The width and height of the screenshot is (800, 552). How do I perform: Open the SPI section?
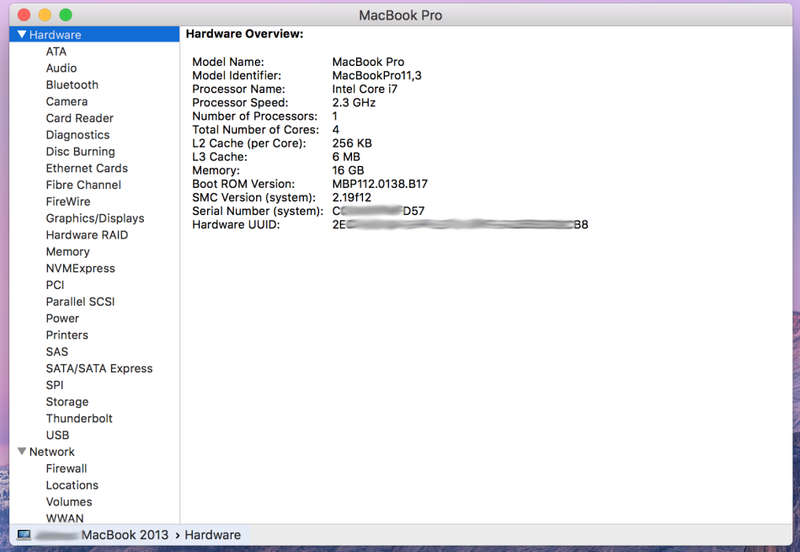55,385
